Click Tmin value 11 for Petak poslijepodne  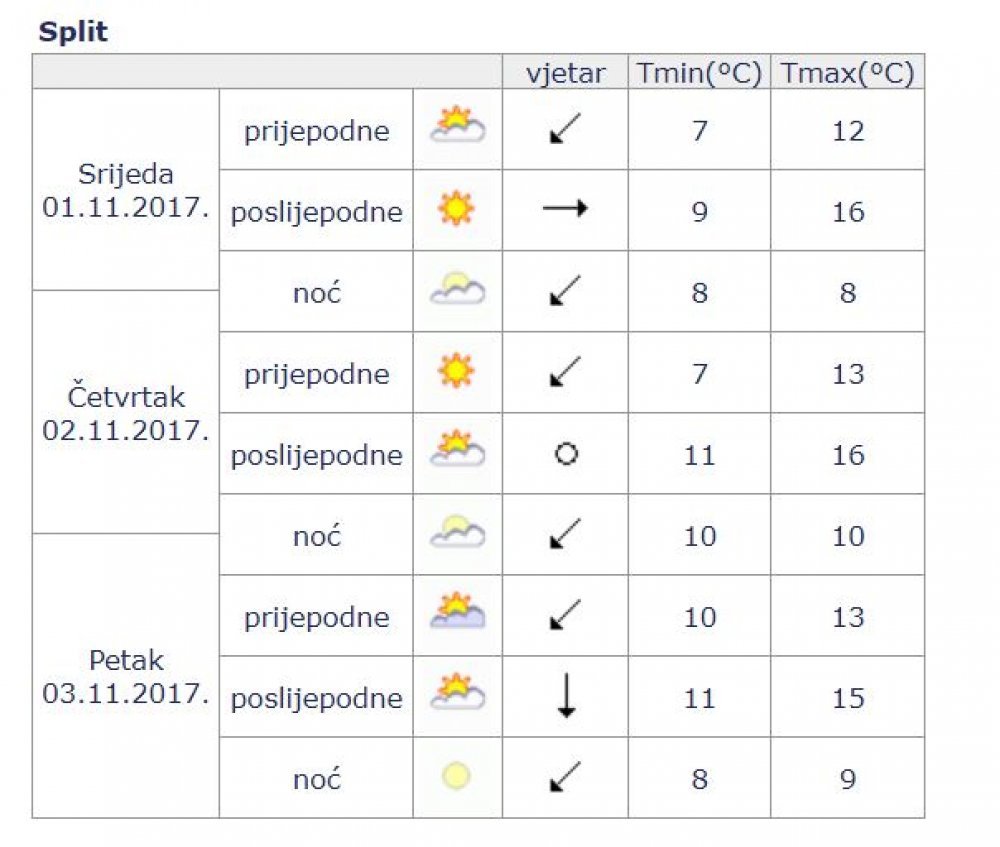click(699, 698)
